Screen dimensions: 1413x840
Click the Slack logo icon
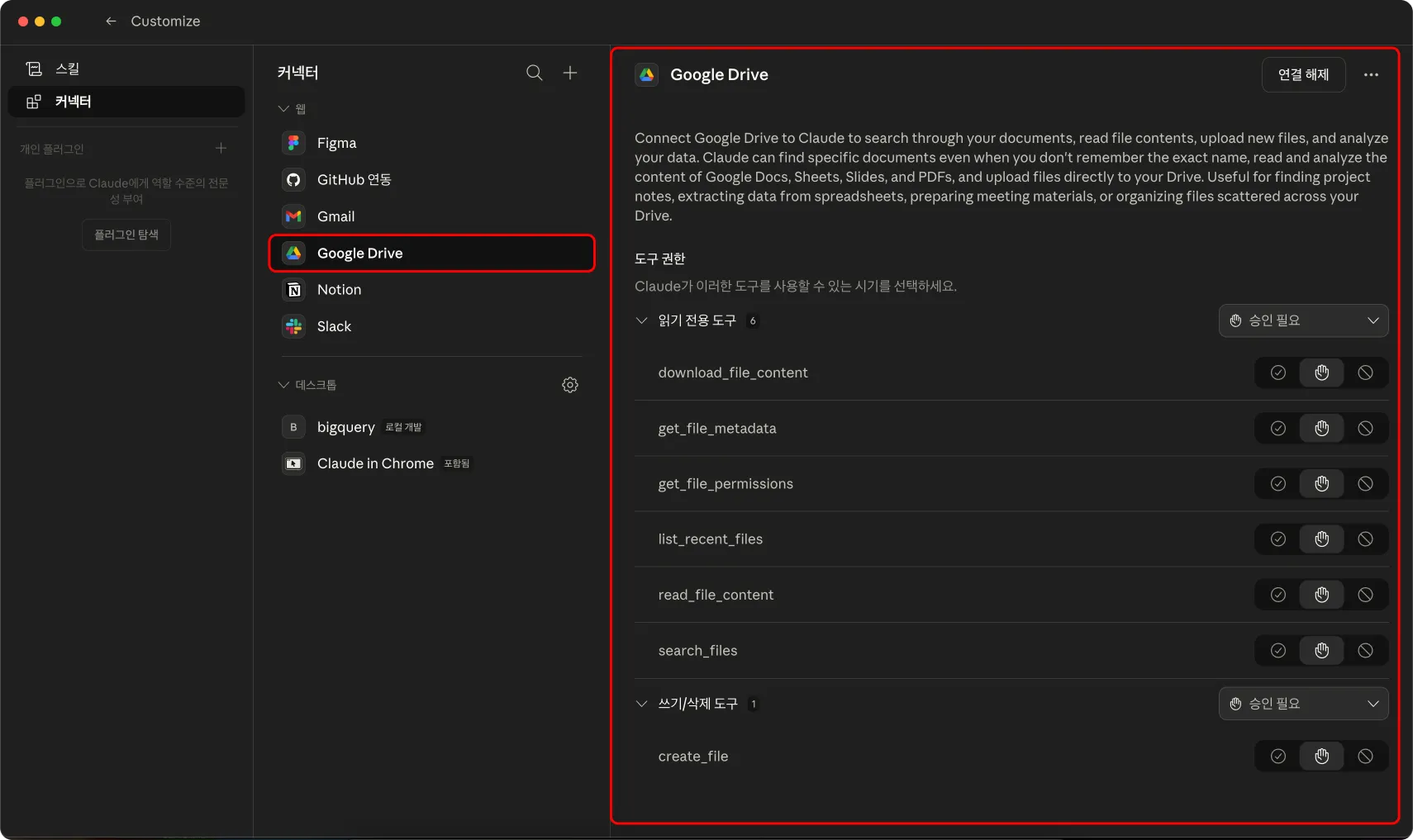point(293,326)
